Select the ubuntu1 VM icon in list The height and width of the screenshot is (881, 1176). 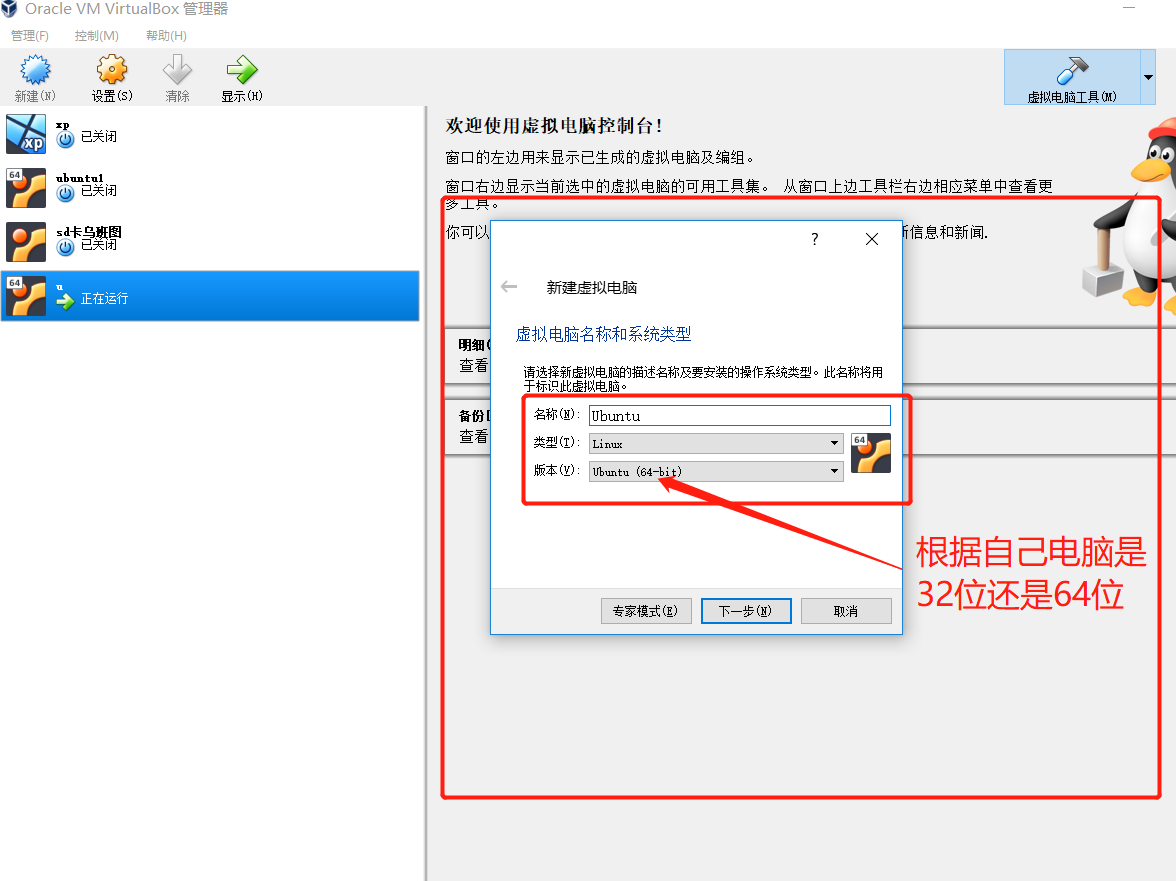point(26,188)
